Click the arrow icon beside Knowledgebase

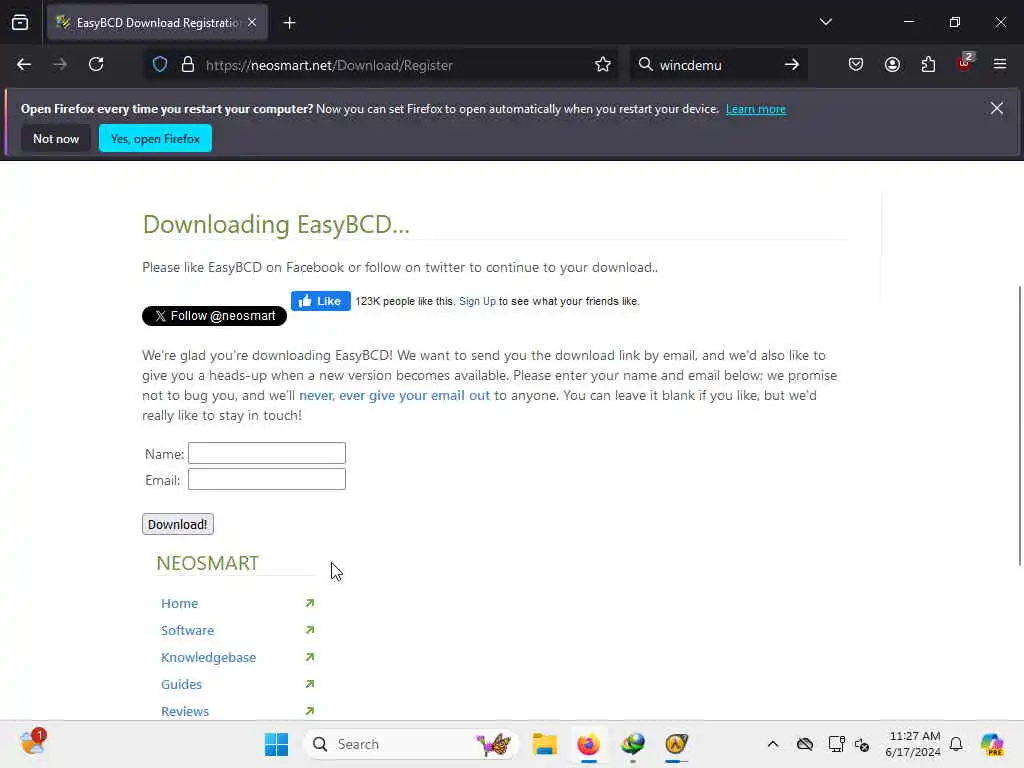(x=310, y=657)
